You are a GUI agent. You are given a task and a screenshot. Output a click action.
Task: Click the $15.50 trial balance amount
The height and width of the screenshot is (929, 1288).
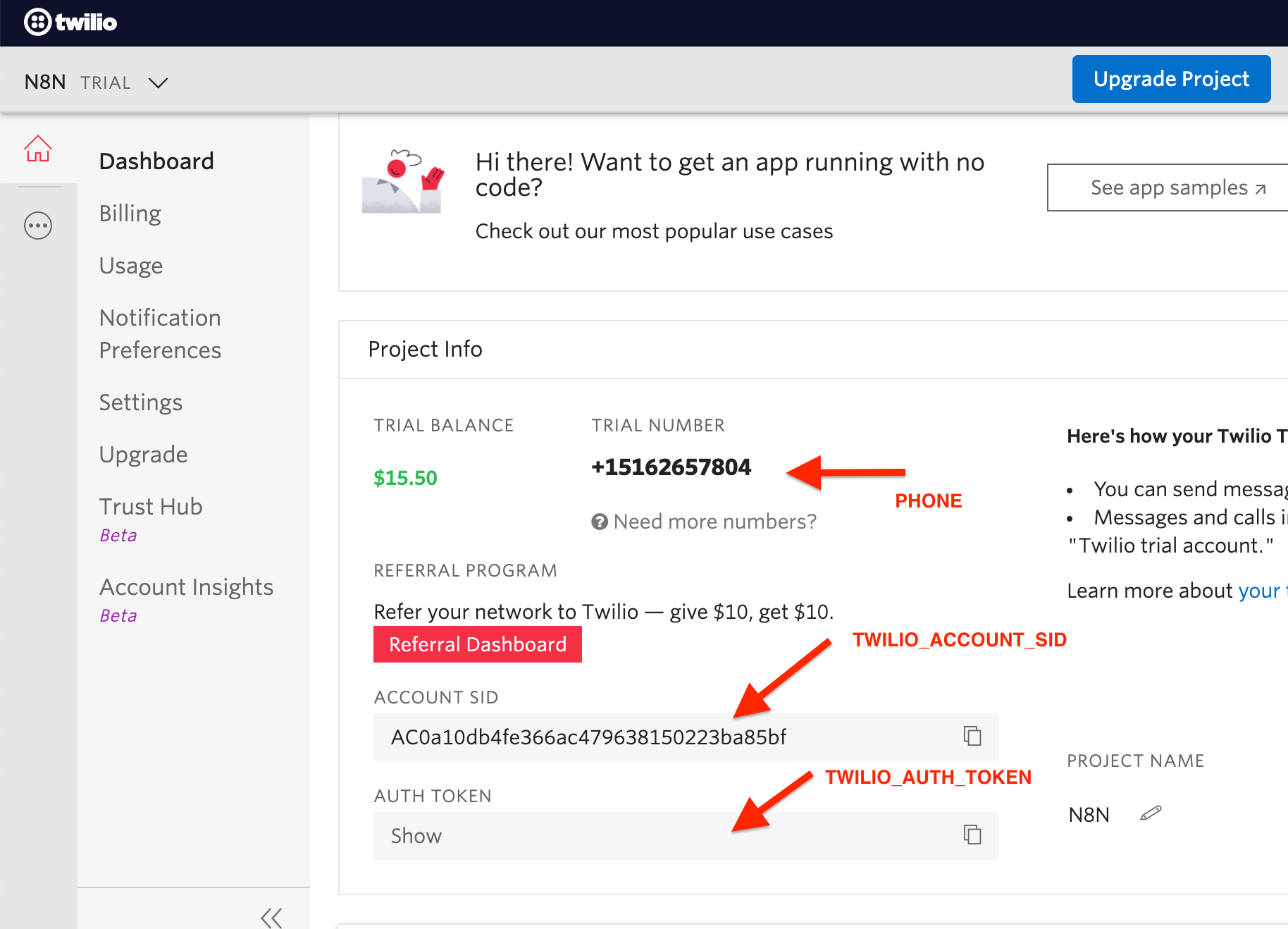tap(405, 478)
